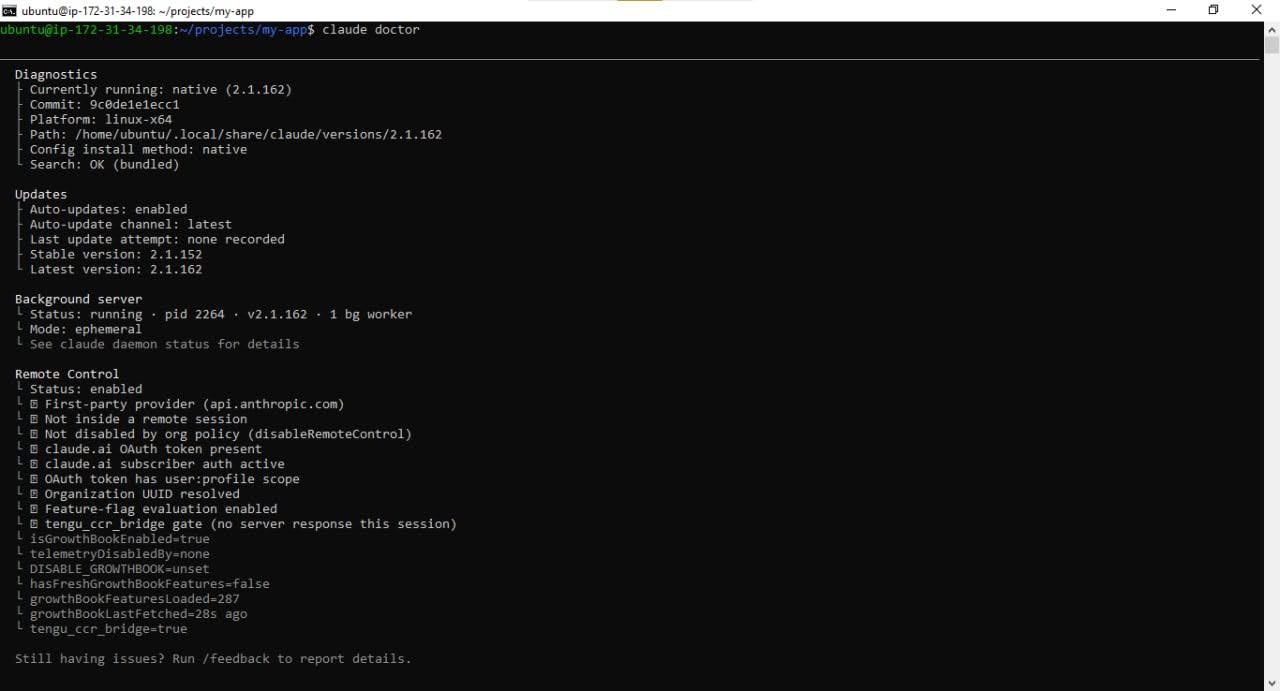Click 'tengu_ccr_bridge=true' line
This screenshot has width=1280, height=691.
108,630
